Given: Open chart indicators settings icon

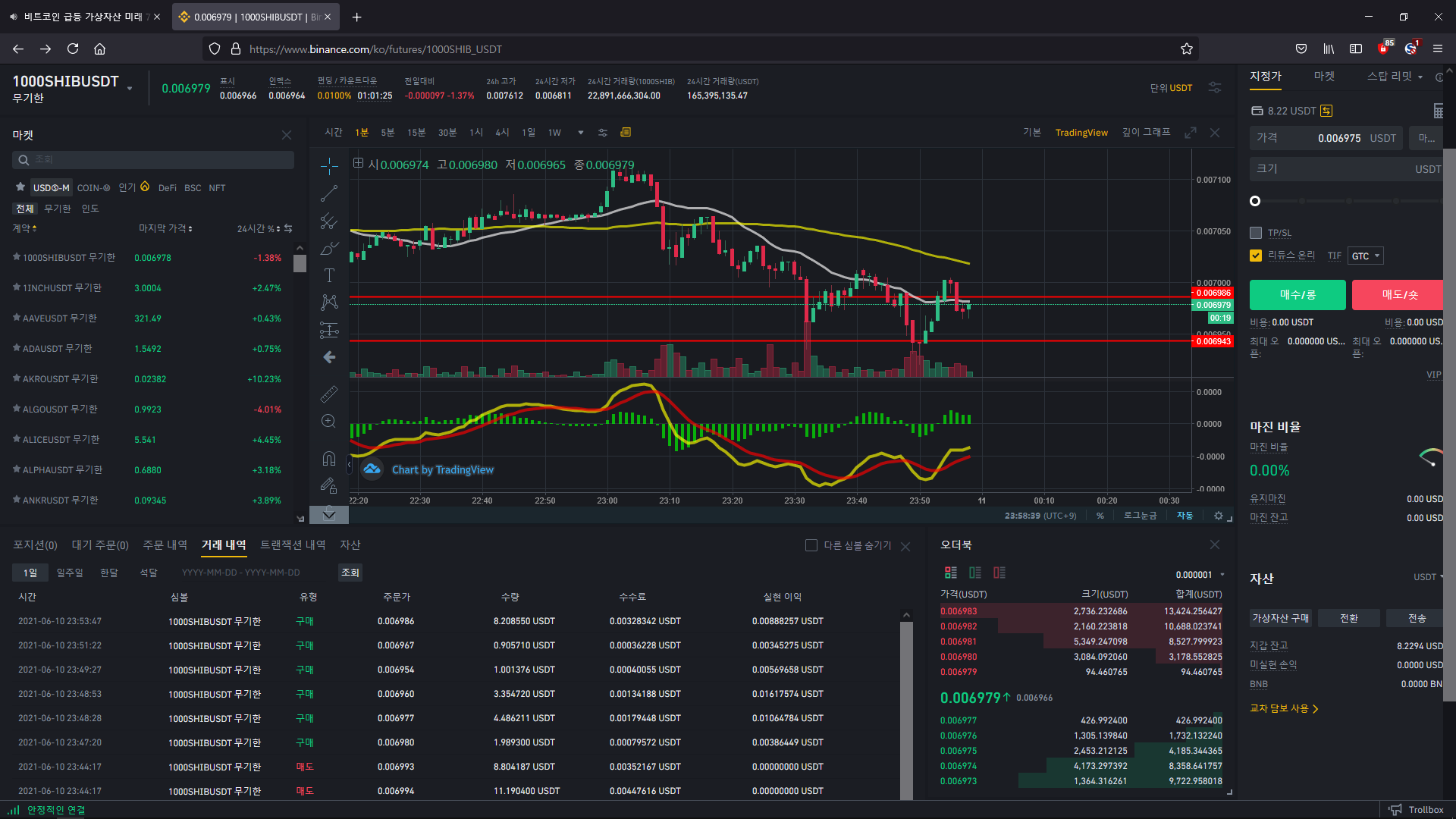Looking at the screenshot, I should [x=603, y=133].
